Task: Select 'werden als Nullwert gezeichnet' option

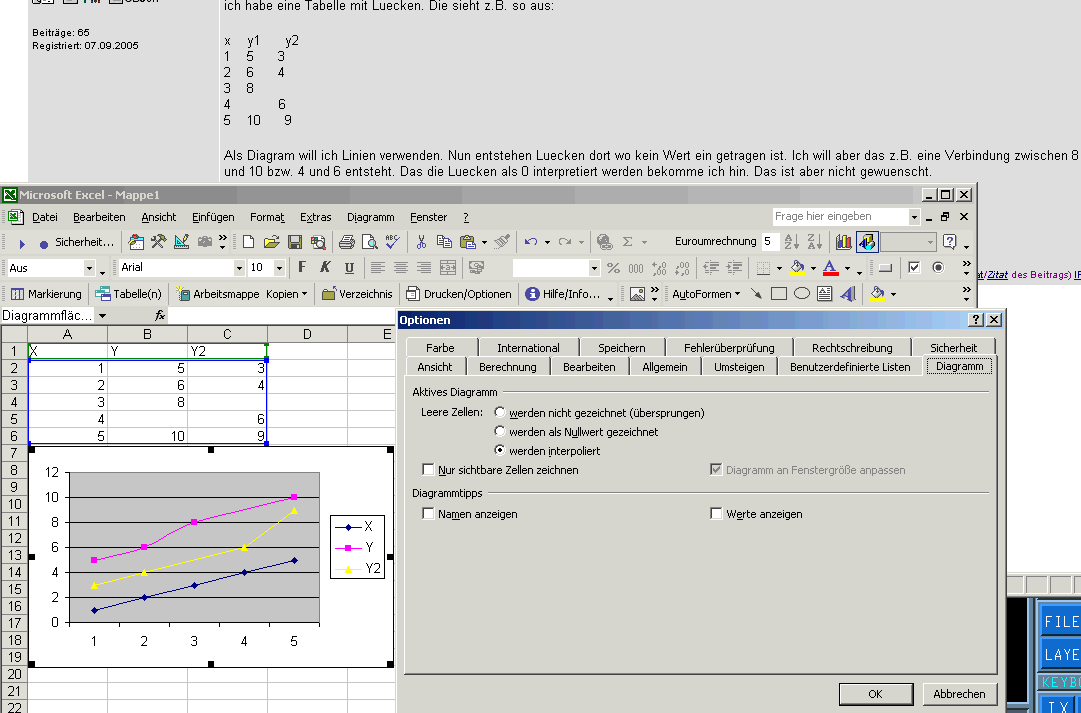Action: [500, 431]
